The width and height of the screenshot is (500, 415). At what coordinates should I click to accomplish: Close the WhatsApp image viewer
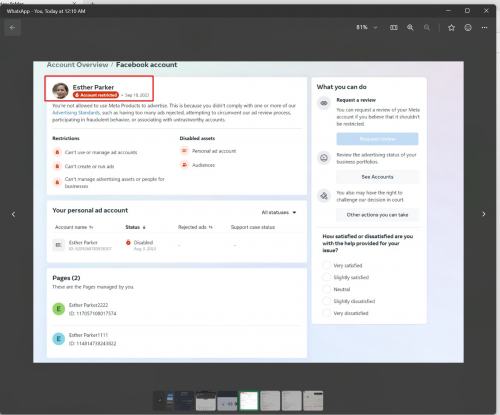click(486, 11)
